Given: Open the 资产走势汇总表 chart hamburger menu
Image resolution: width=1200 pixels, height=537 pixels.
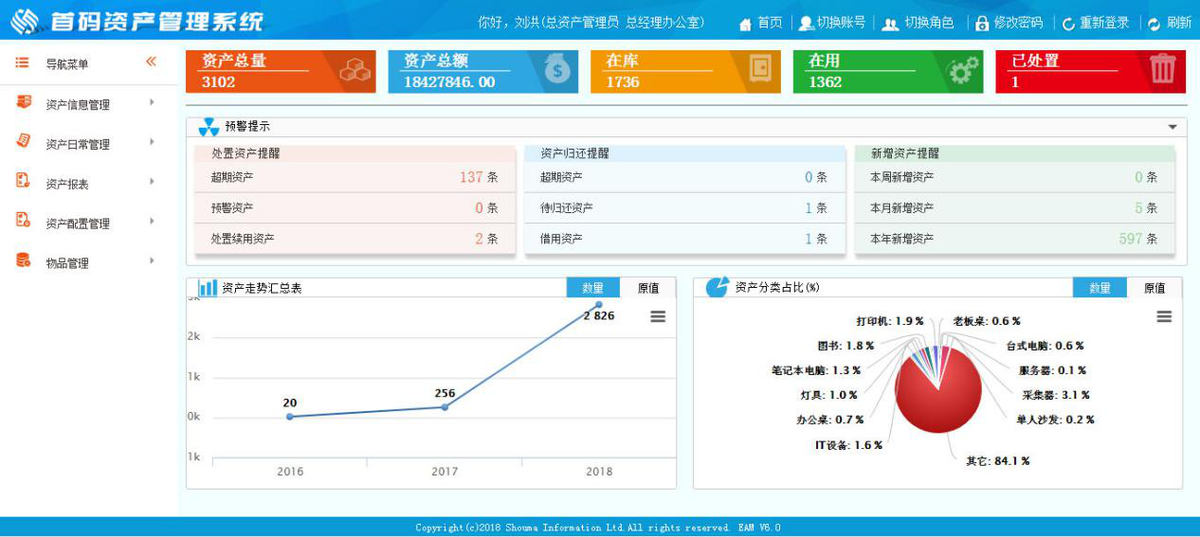Looking at the screenshot, I should click(x=657, y=316).
